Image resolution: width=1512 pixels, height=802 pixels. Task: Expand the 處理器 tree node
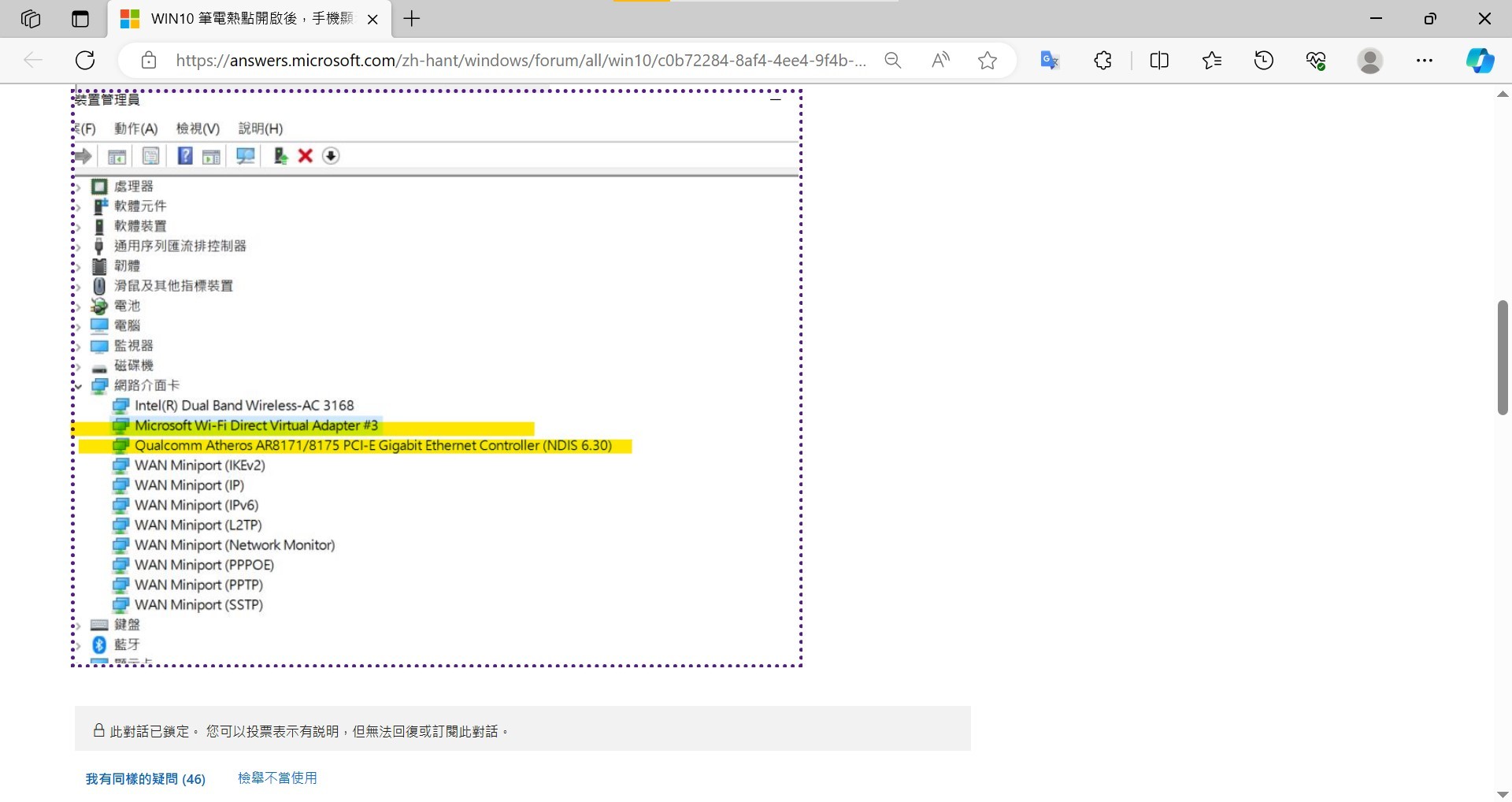tap(78, 187)
